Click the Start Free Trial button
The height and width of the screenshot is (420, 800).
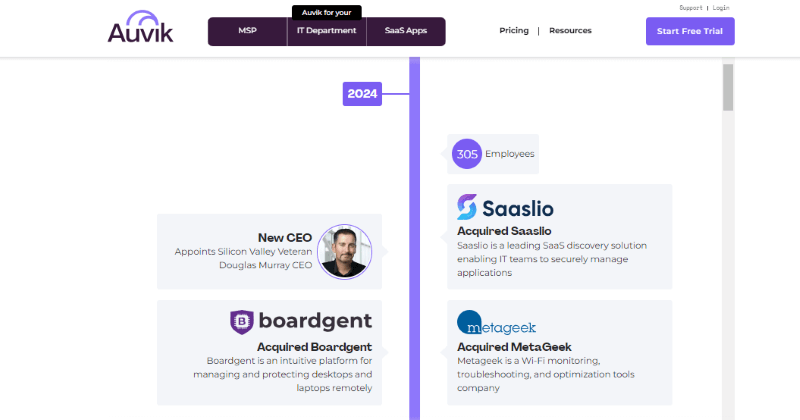690,31
